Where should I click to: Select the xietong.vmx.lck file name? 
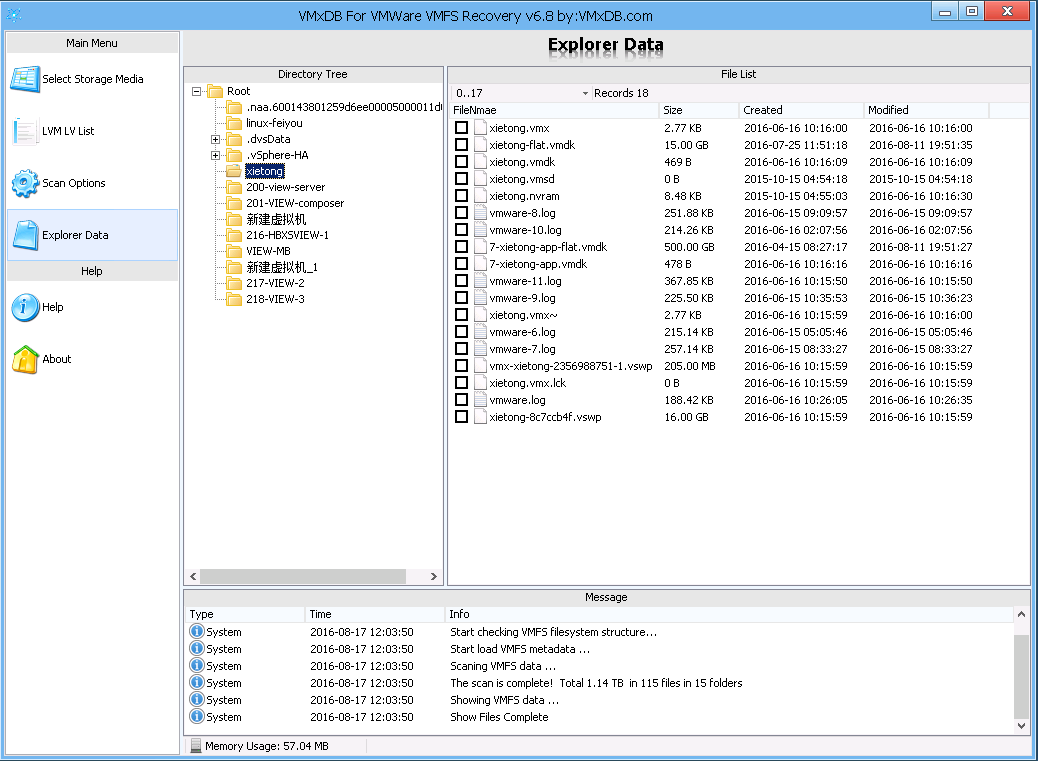coord(528,383)
